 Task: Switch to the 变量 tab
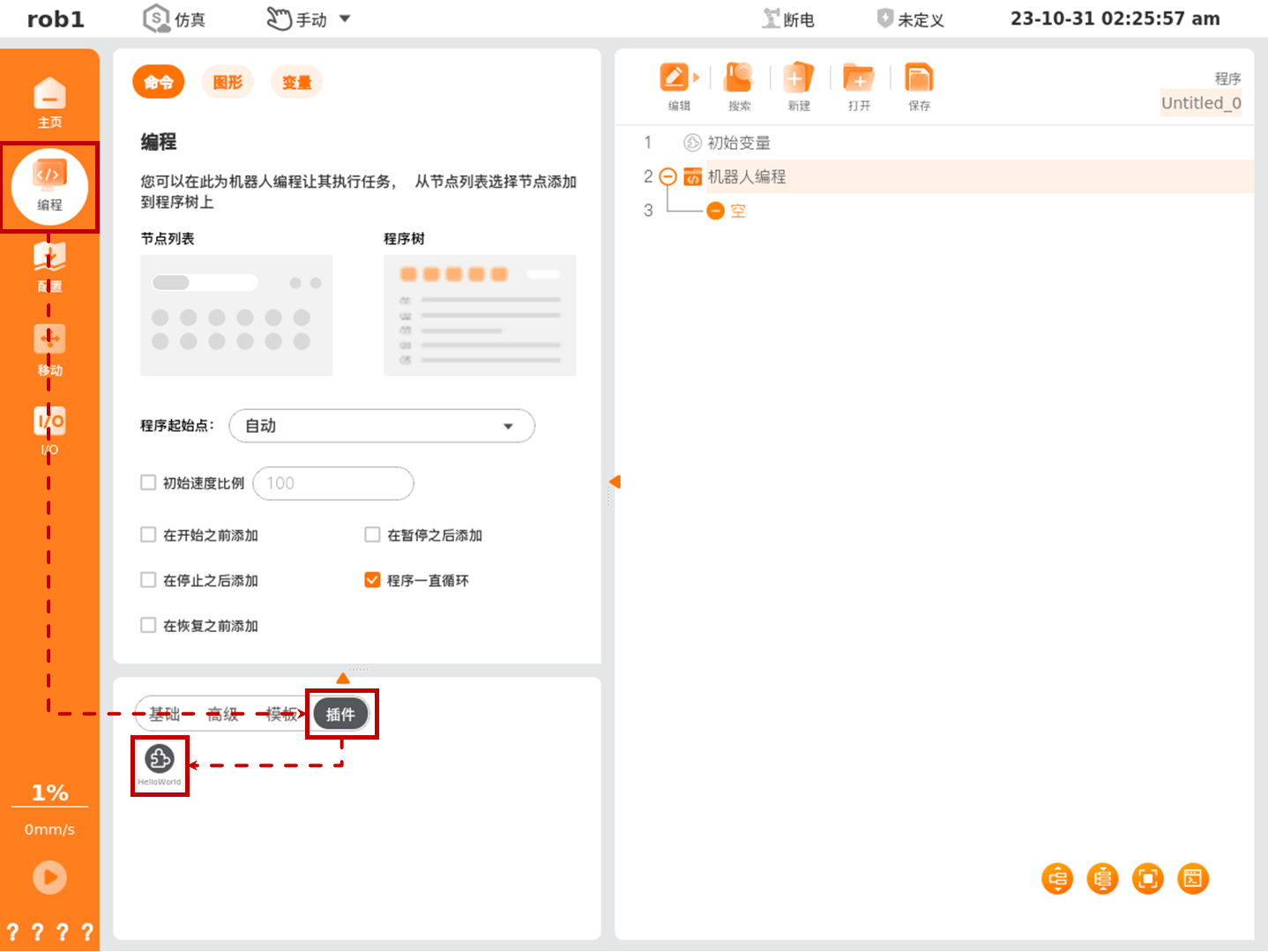point(296,82)
